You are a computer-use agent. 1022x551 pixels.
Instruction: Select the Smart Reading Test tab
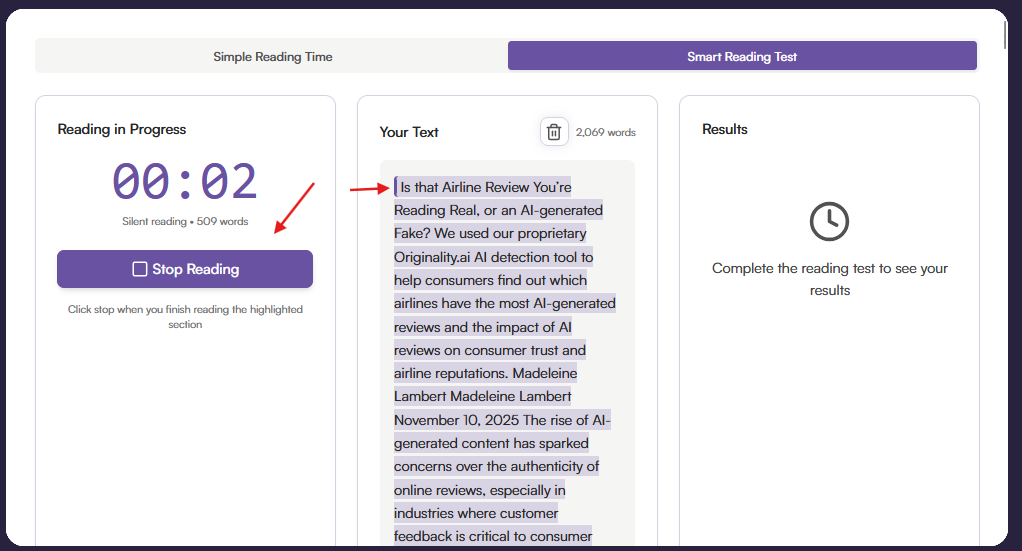pos(742,57)
